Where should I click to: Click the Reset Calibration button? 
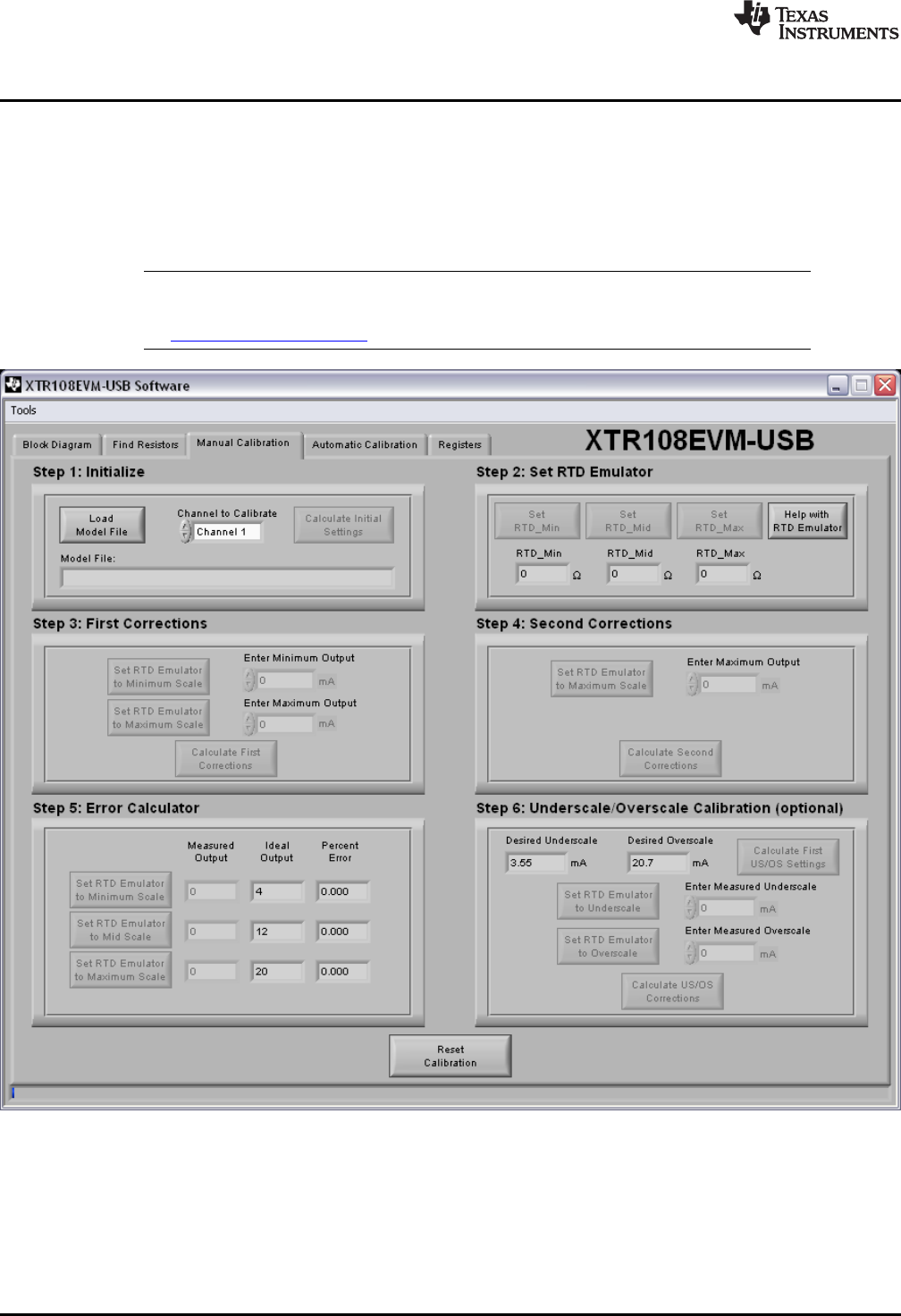pyautogui.click(x=450, y=1056)
